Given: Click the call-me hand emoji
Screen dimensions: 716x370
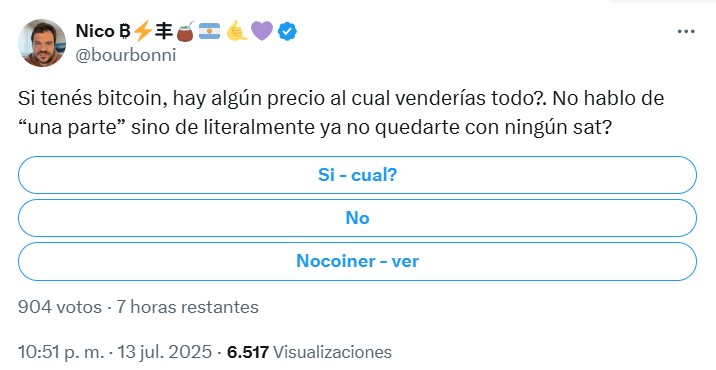Looking at the screenshot, I should tap(237, 31).
